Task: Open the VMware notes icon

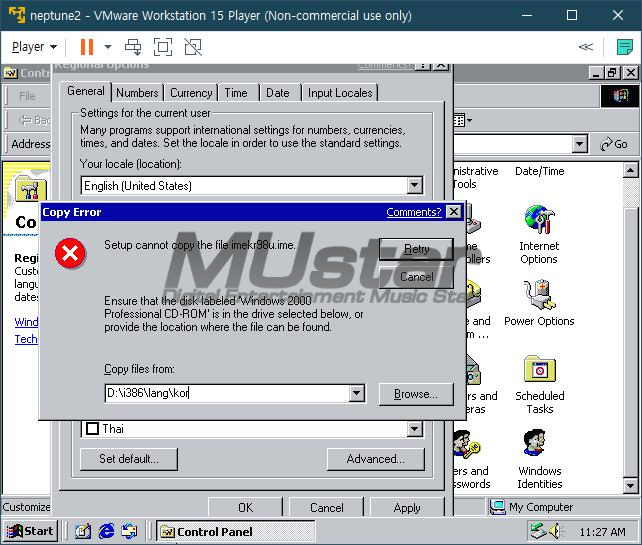Action: (x=624, y=47)
